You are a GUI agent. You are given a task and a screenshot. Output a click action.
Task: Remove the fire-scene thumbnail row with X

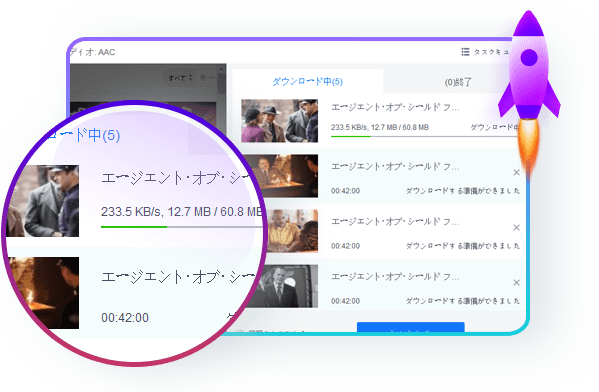pos(516,172)
